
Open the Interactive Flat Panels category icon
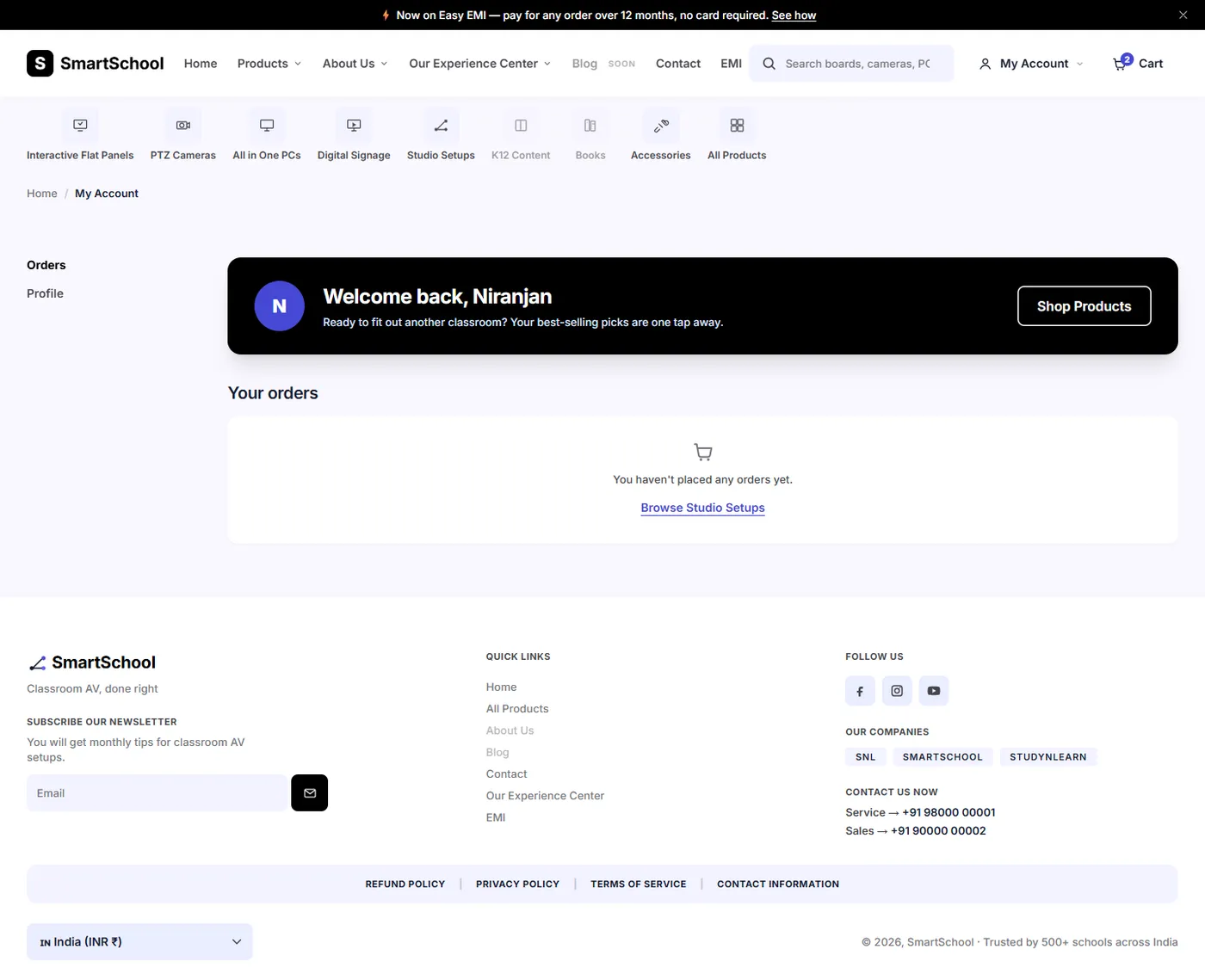[80, 126]
